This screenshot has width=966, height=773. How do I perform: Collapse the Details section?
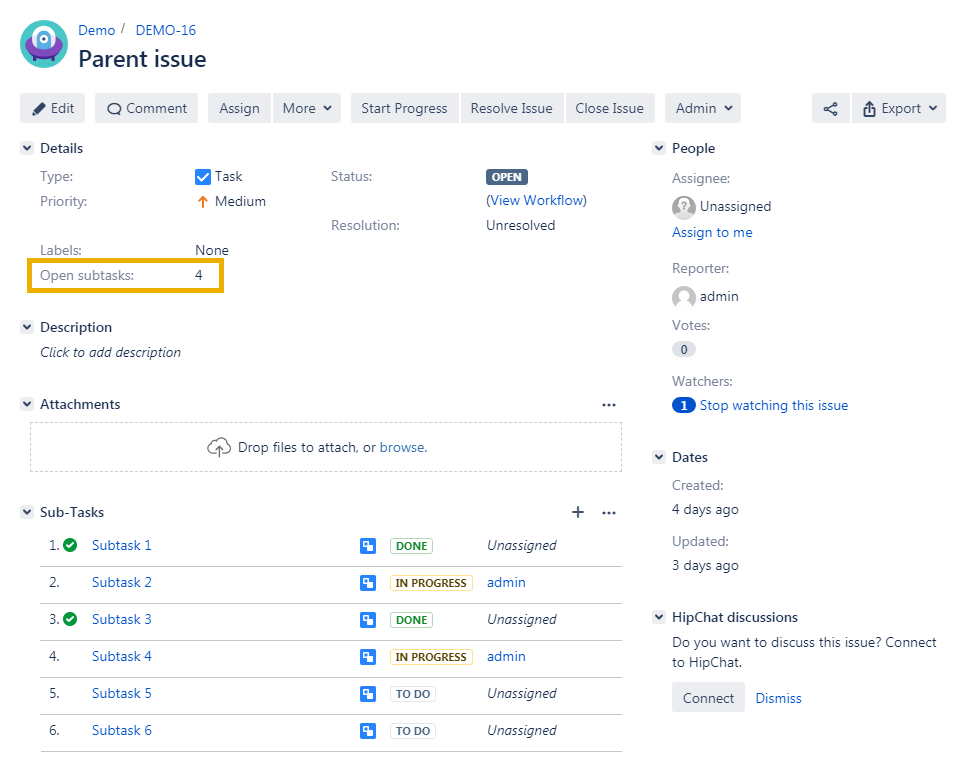[27, 148]
